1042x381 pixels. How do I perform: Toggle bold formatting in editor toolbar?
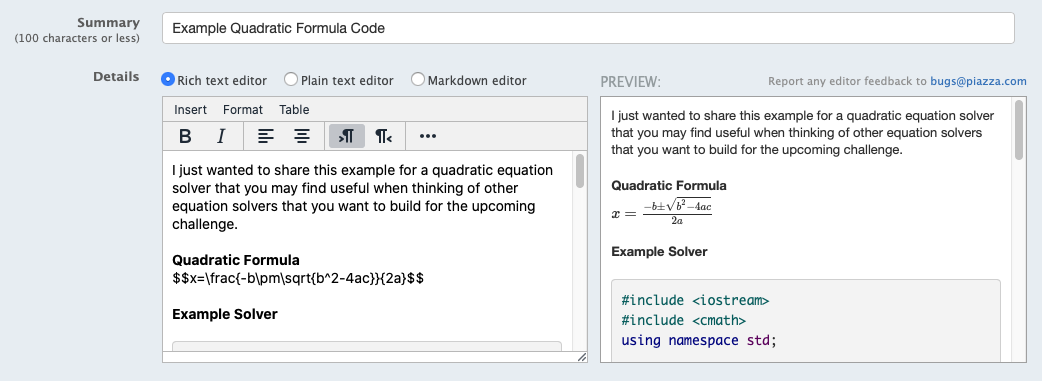coord(185,136)
